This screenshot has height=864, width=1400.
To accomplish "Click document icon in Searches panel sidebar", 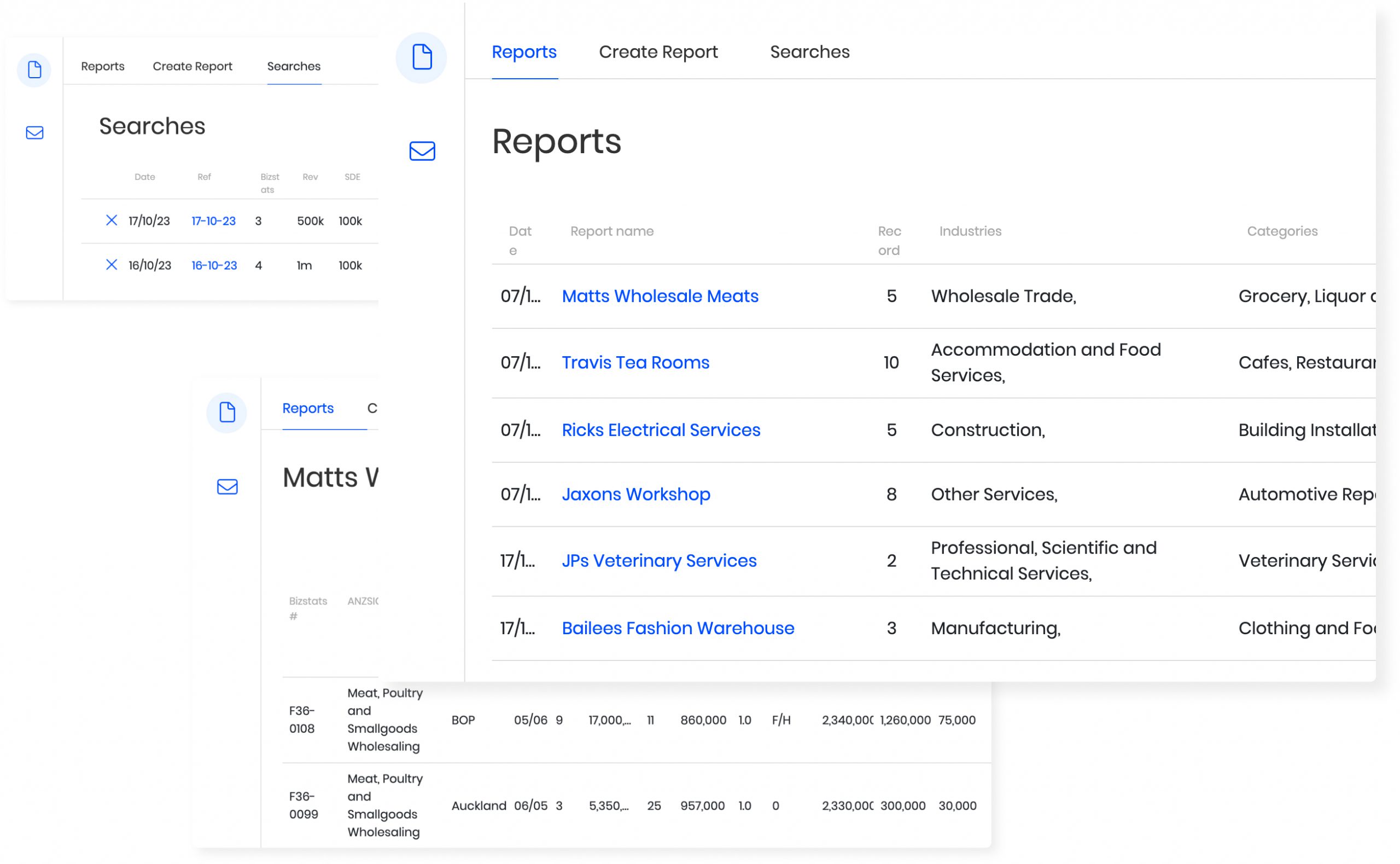I will (x=34, y=69).
